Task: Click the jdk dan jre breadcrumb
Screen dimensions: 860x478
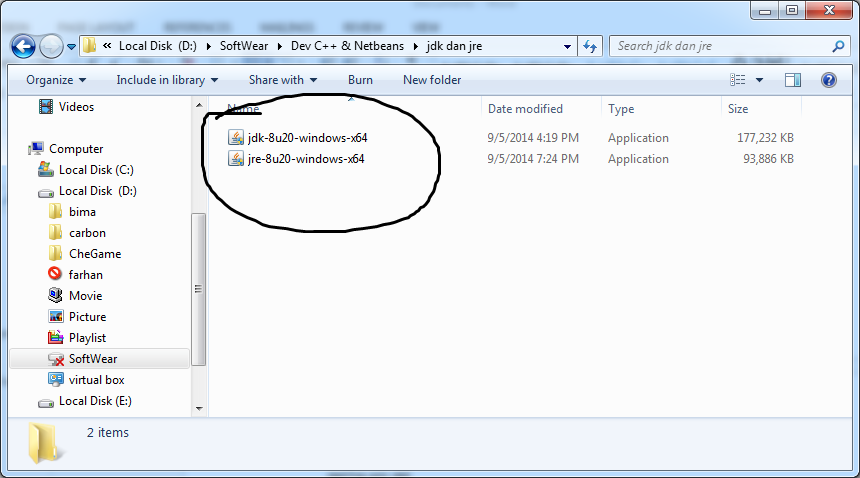Action: tap(454, 46)
